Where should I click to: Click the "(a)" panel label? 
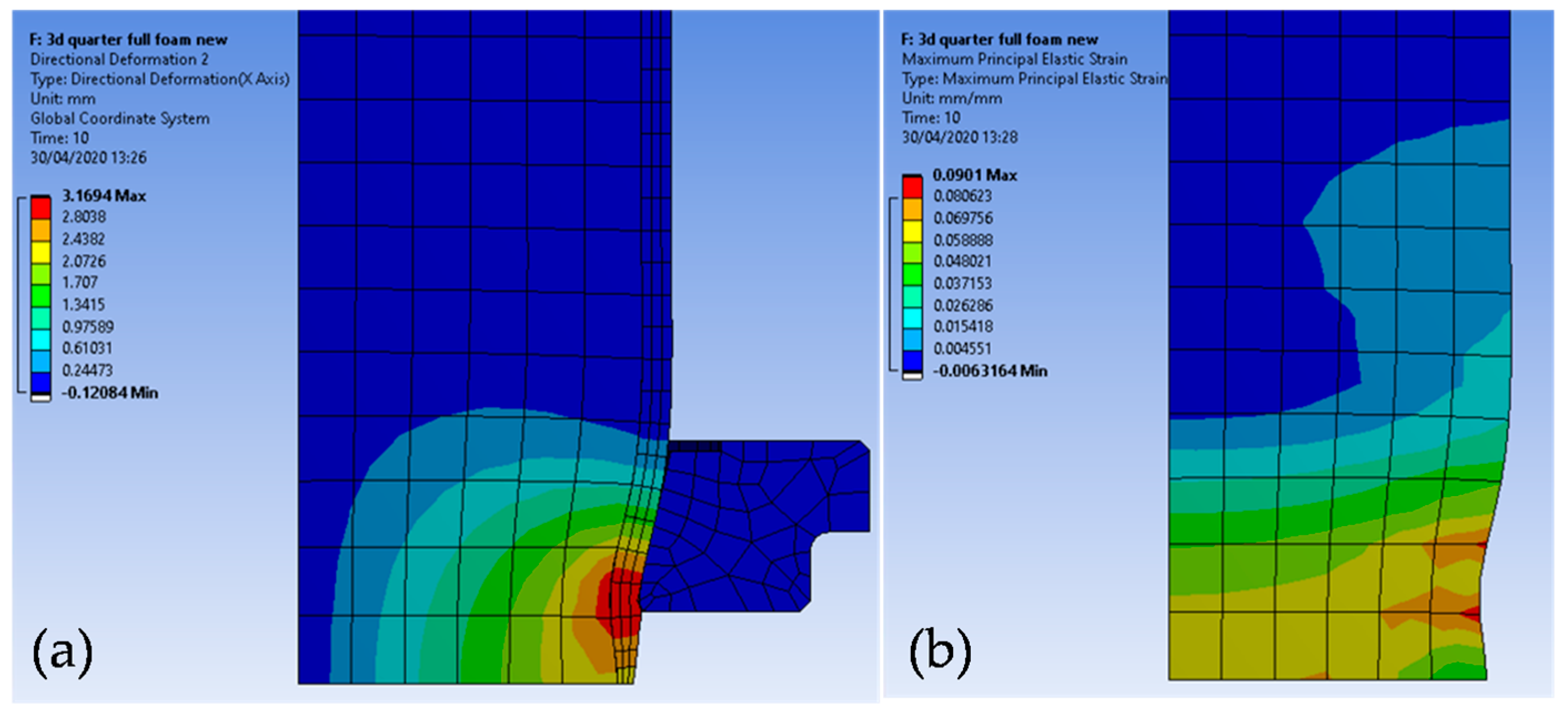63,653
